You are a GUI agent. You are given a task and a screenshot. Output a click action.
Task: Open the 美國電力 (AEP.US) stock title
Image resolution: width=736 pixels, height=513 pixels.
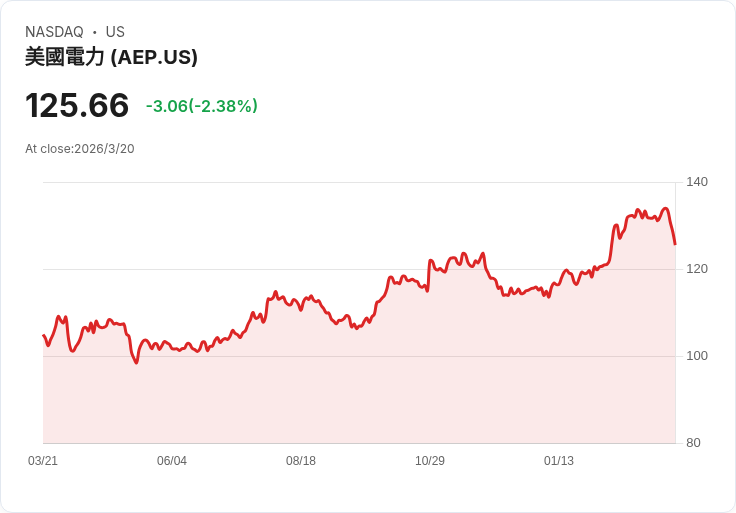click(111, 57)
